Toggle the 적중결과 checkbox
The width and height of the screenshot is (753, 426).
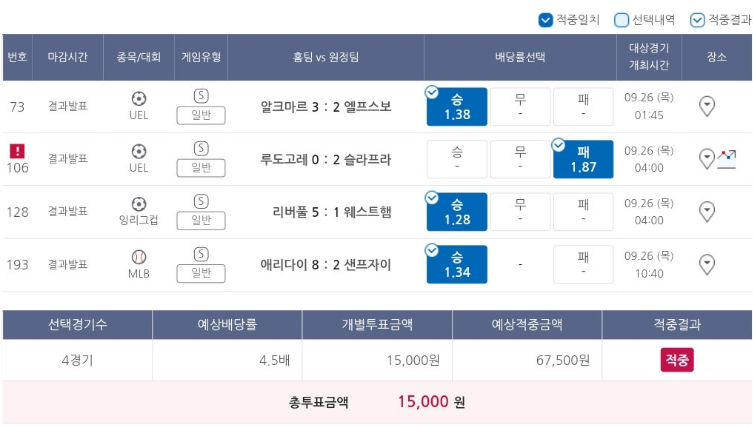point(697,20)
